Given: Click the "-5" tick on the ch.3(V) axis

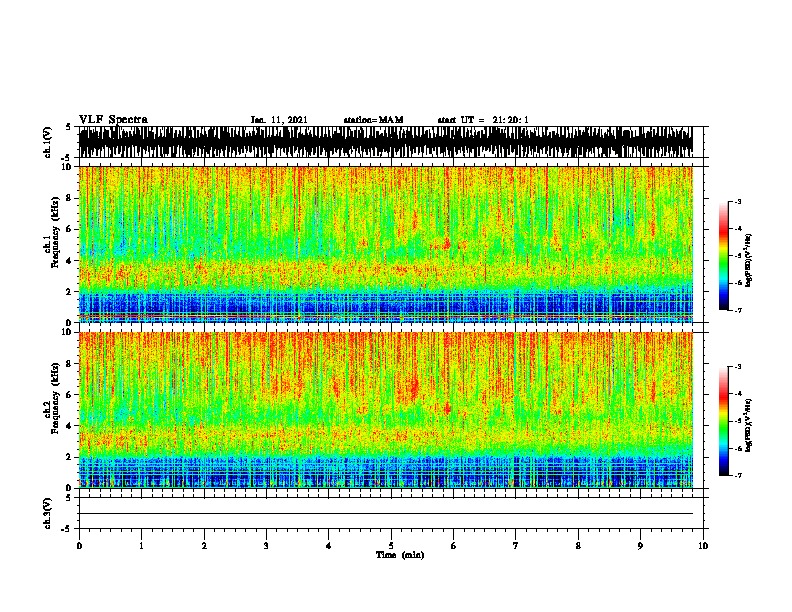Looking at the screenshot, I should 66,529.
